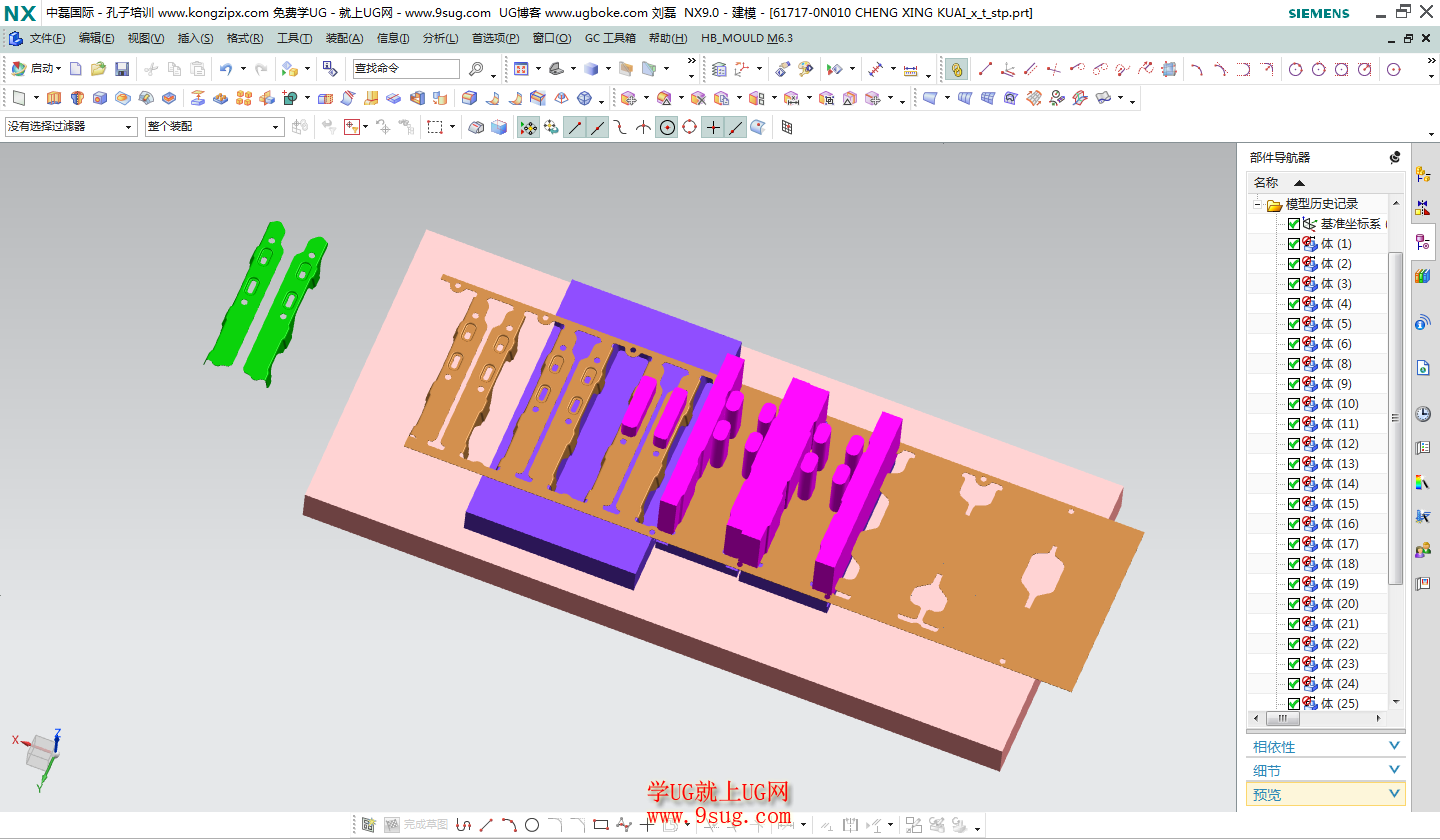Screen dimensions: 1440x840
Task: Undo the last action
Action: point(226,68)
